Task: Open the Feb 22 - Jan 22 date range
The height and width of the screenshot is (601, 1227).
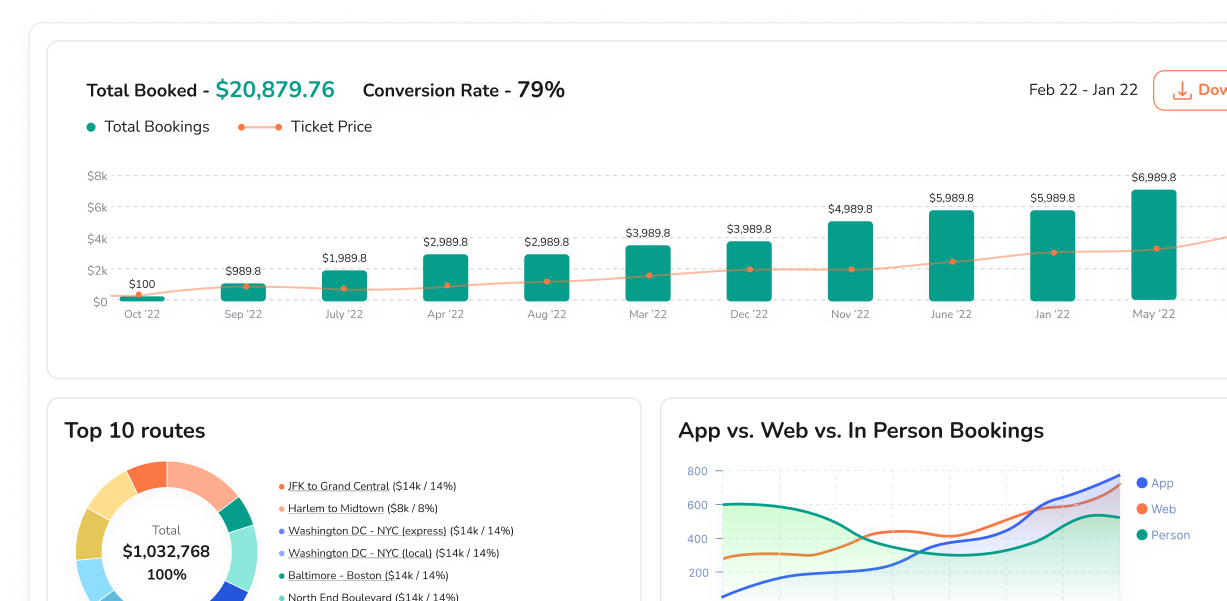Action: coord(1083,90)
